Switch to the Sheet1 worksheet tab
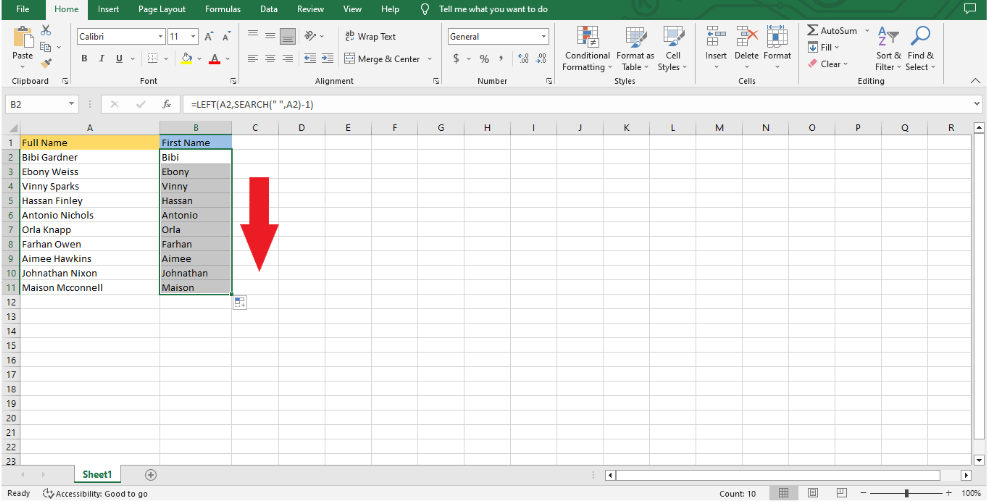Screen dimensions: 987x502 click(x=97, y=474)
